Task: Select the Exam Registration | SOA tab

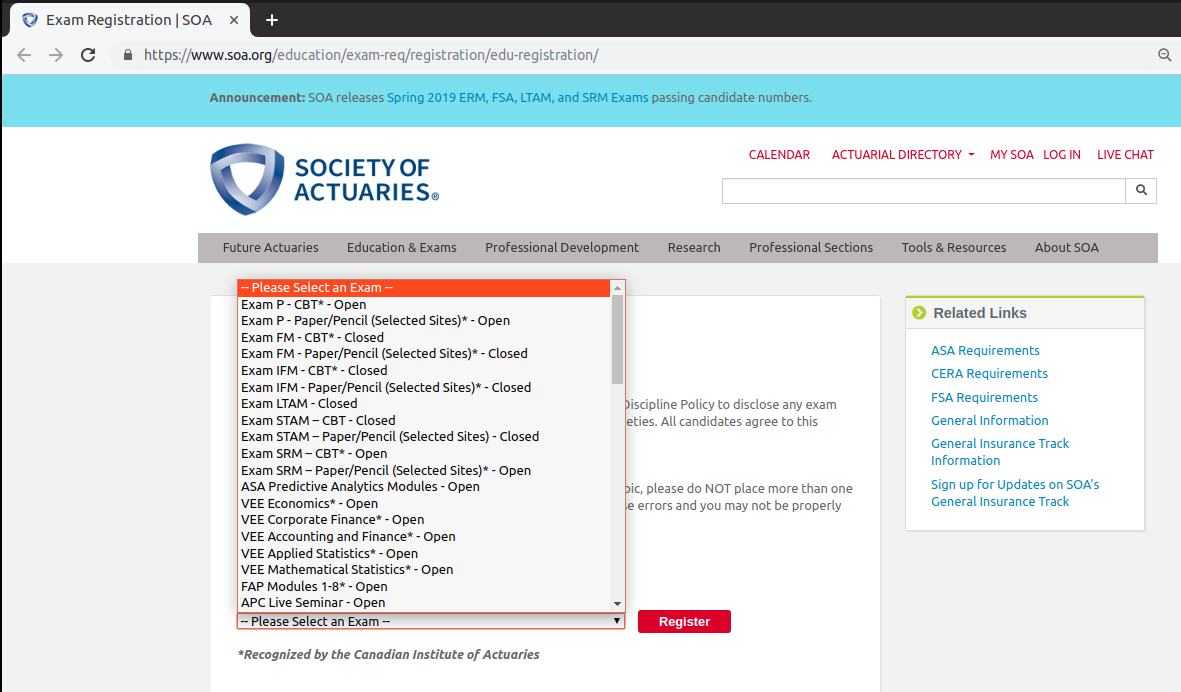Action: [x=129, y=20]
